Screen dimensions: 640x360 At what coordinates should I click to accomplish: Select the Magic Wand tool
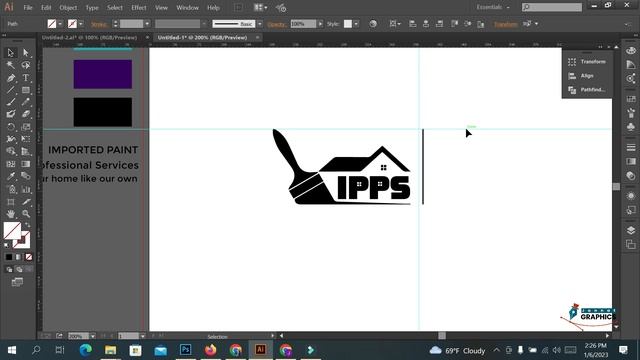(11, 65)
